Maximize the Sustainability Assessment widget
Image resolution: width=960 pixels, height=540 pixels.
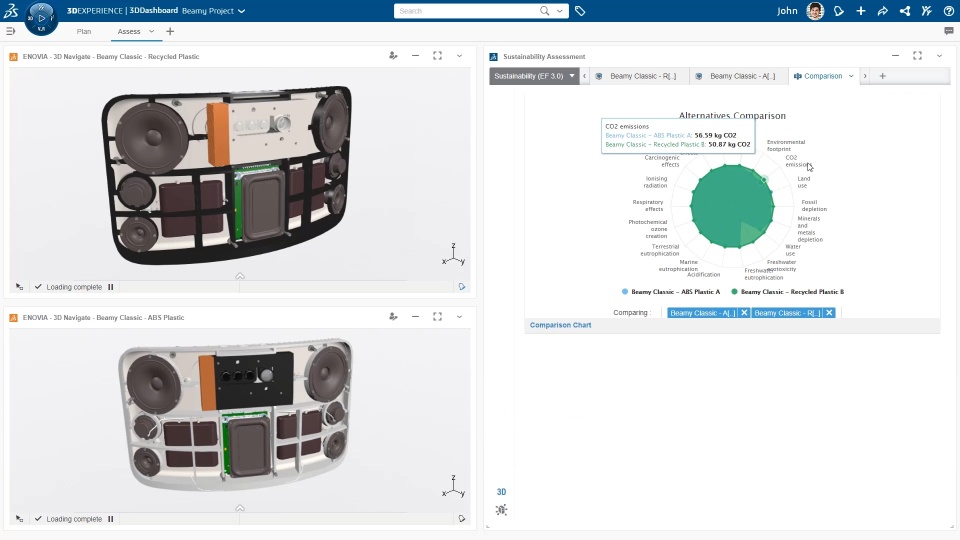[x=917, y=56]
